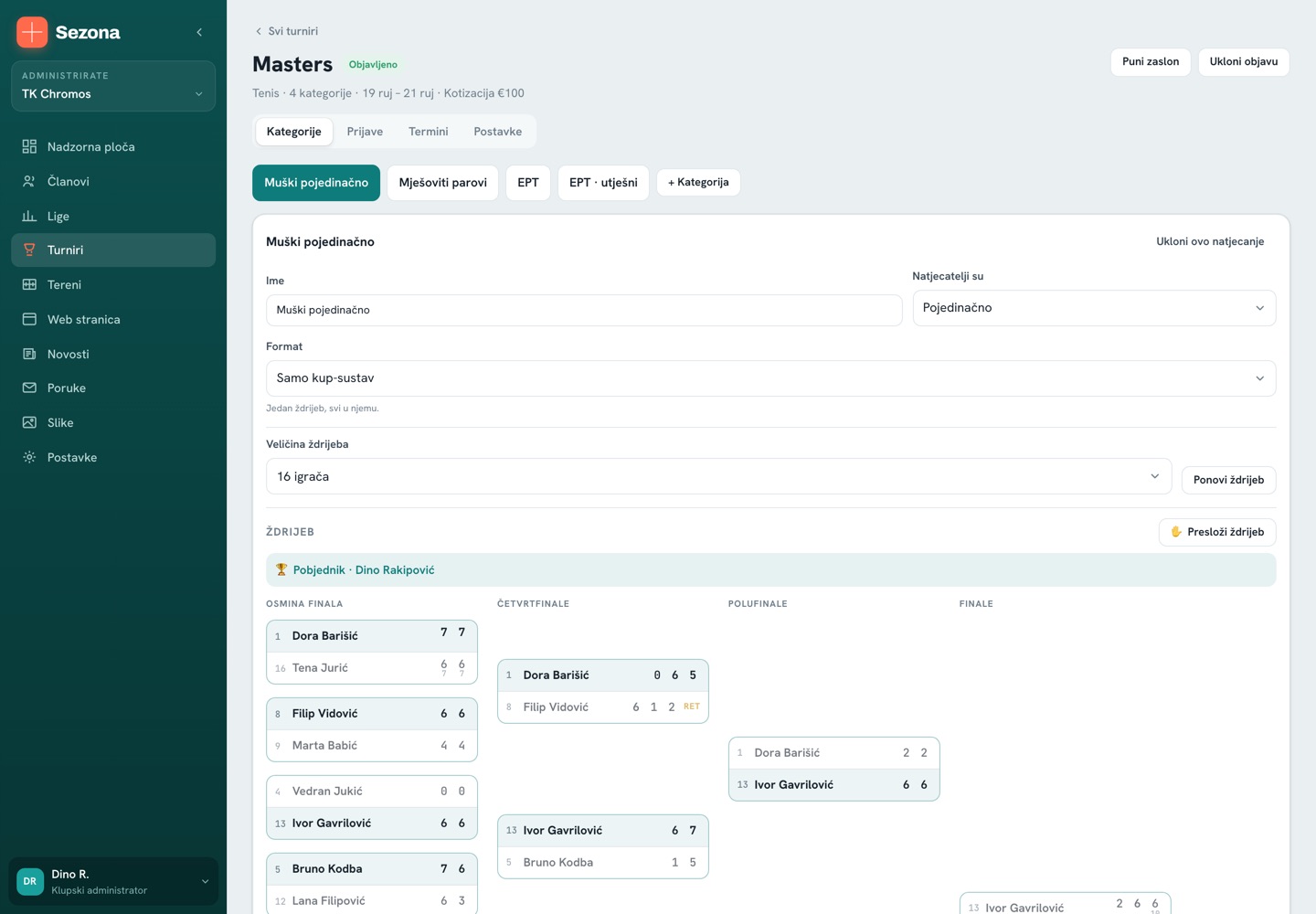The image size is (1316, 914).
Task: Open the Natjecatelji su Pojedinačno dropdown
Action: (x=1094, y=308)
